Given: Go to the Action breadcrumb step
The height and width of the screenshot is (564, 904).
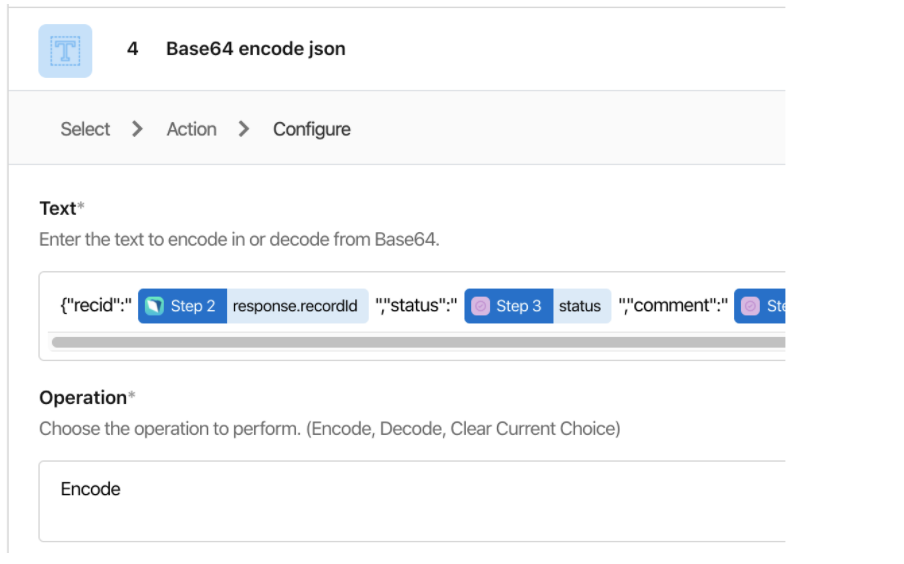Looking at the screenshot, I should tap(191, 129).
